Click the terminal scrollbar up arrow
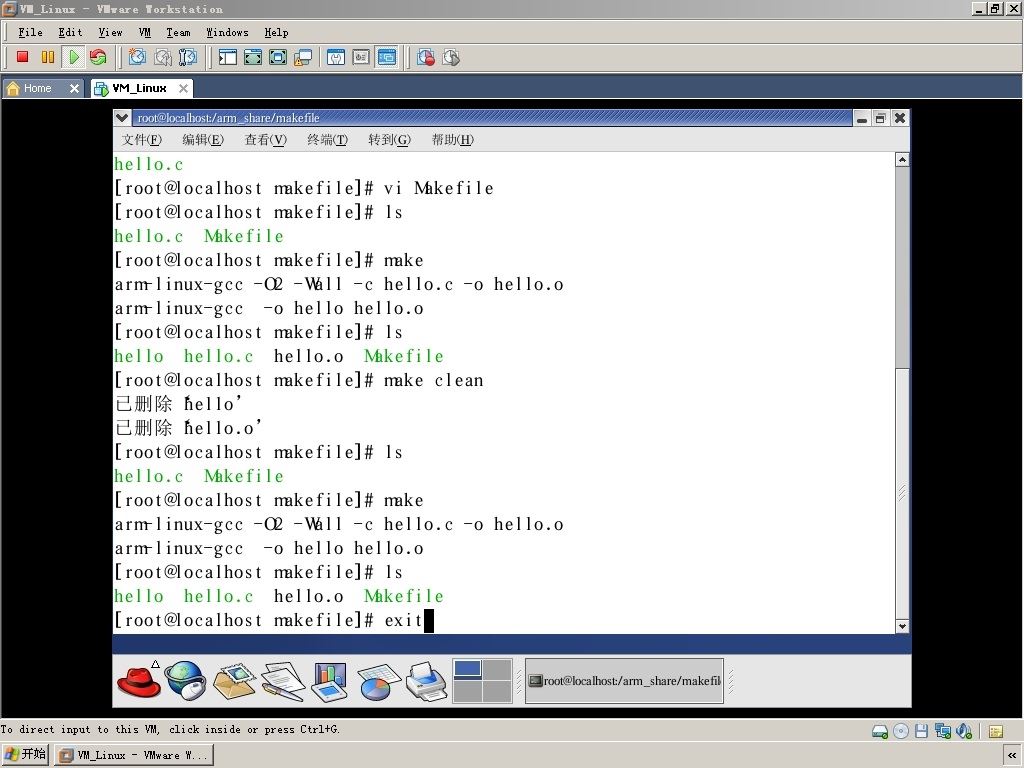This screenshot has width=1024, height=768. coord(902,159)
